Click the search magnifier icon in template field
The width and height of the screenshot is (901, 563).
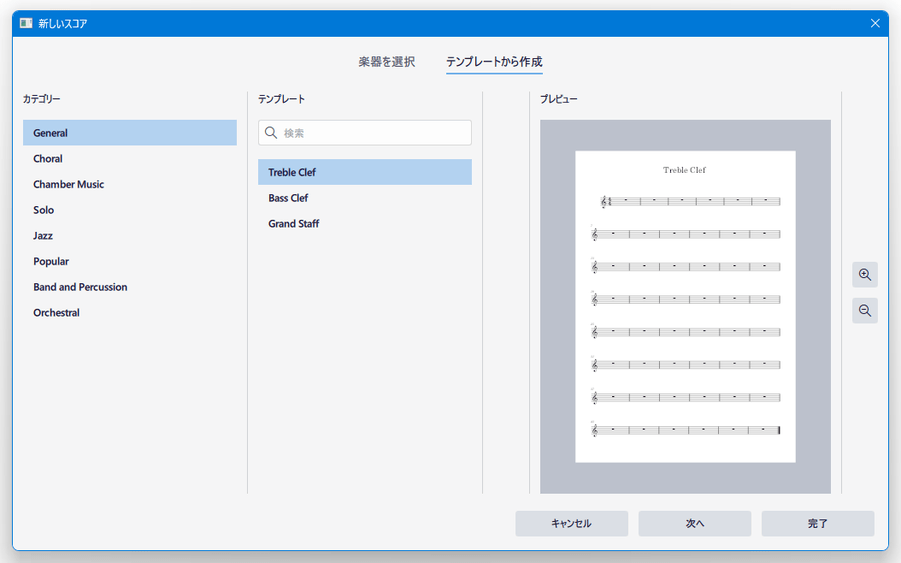click(271, 133)
